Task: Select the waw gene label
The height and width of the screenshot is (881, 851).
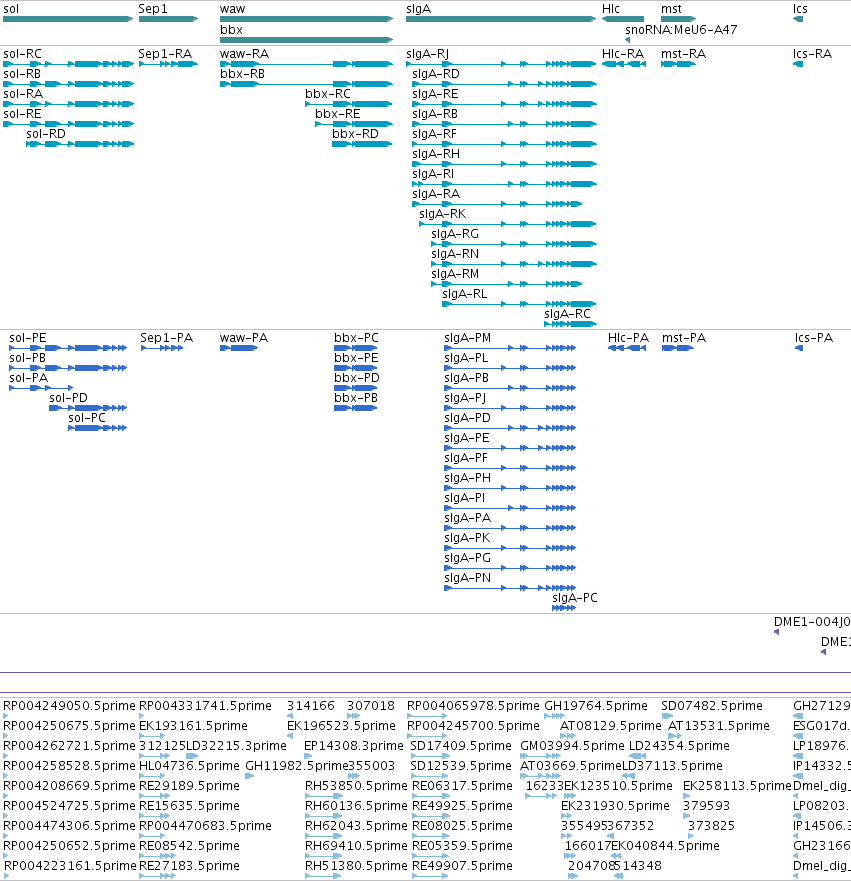Action: point(233,9)
